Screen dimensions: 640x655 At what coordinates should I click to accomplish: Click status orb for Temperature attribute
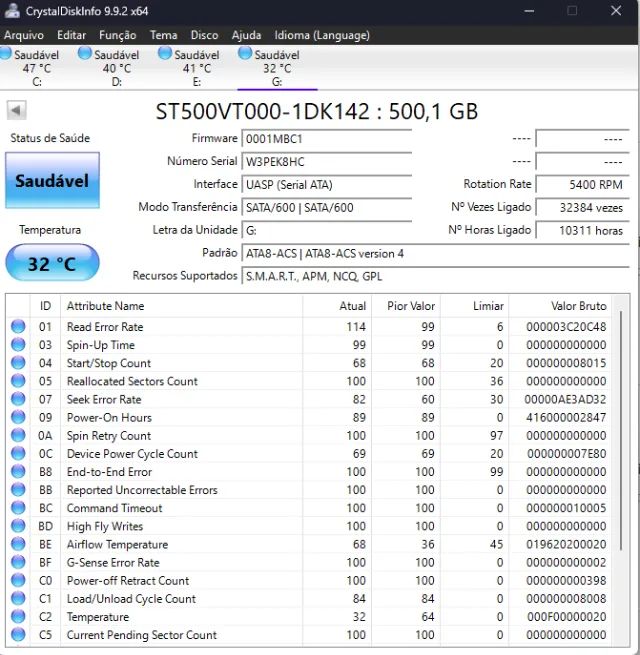pyautogui.click(x=18, y=617)
